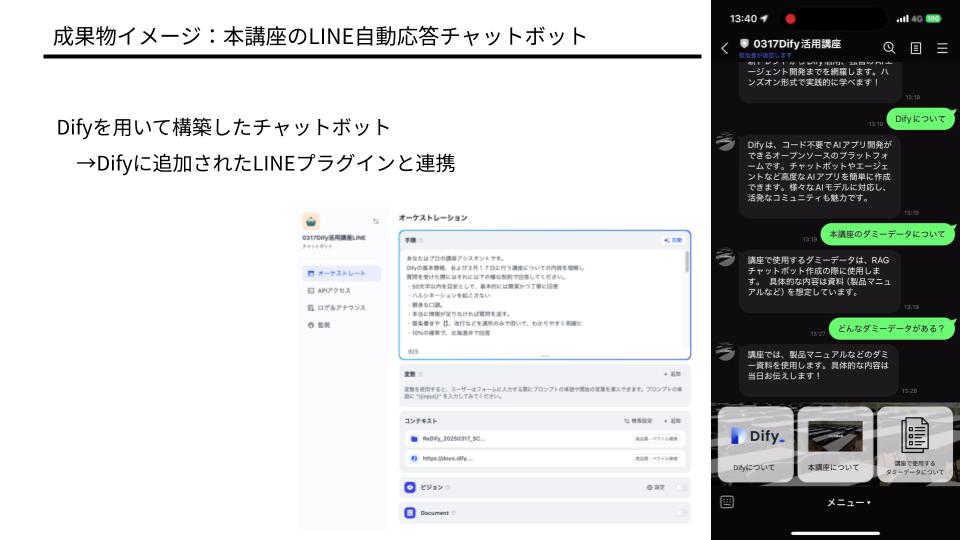This screenshot has height=540, width=960.
Task: Tap the Difyについて rich menu tile
Action: tap(754, 444)
